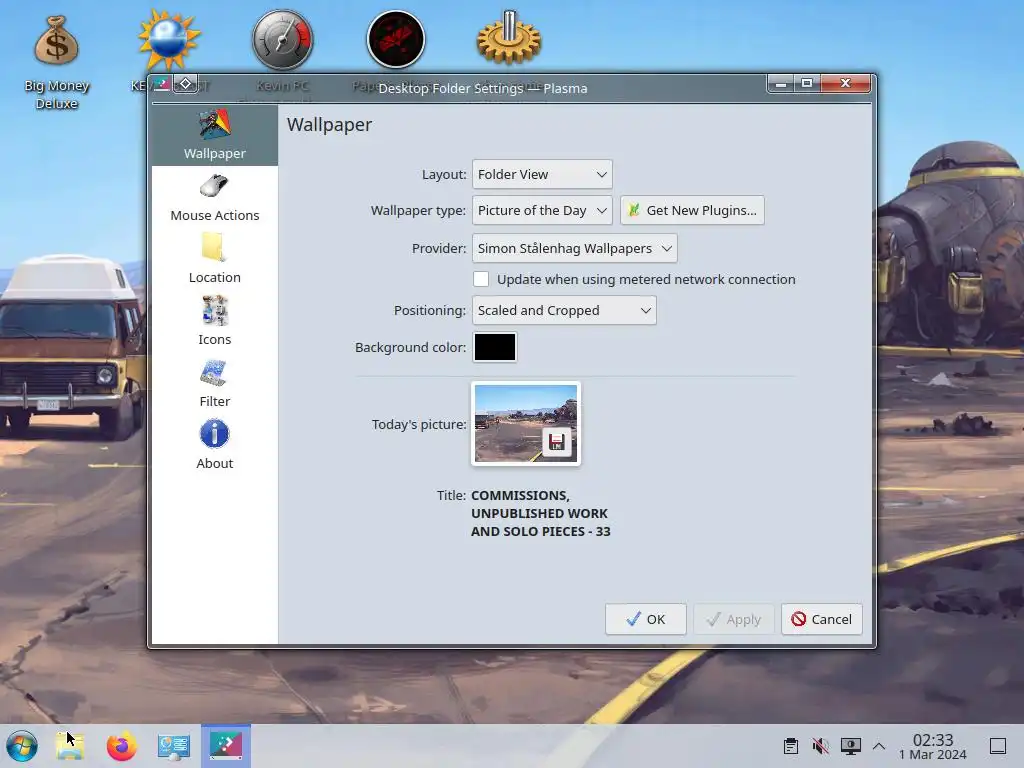Open Big Money Deluxe desktop icon

pos(57,62)
